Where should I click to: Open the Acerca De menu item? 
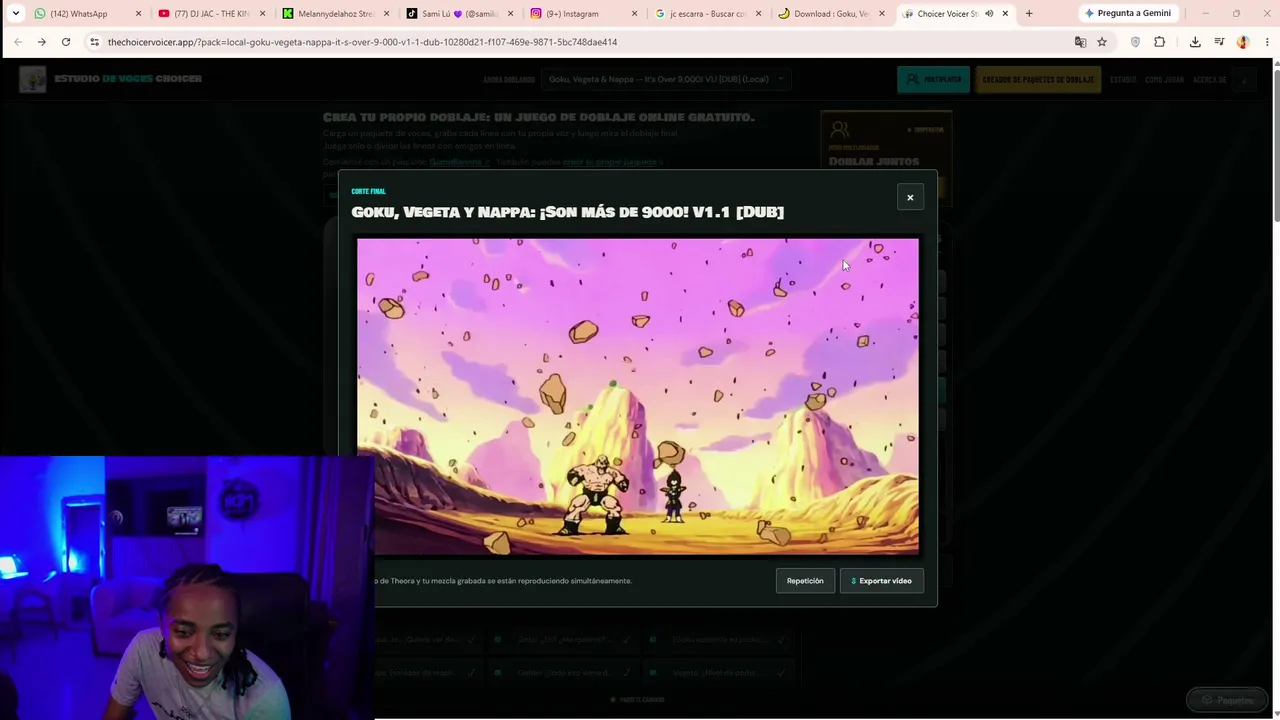pyautogui.click(x=1209, y=79)
